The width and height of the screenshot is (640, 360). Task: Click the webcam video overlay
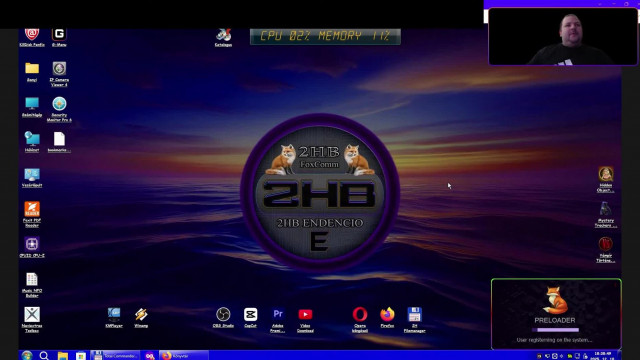pos(563,36)
